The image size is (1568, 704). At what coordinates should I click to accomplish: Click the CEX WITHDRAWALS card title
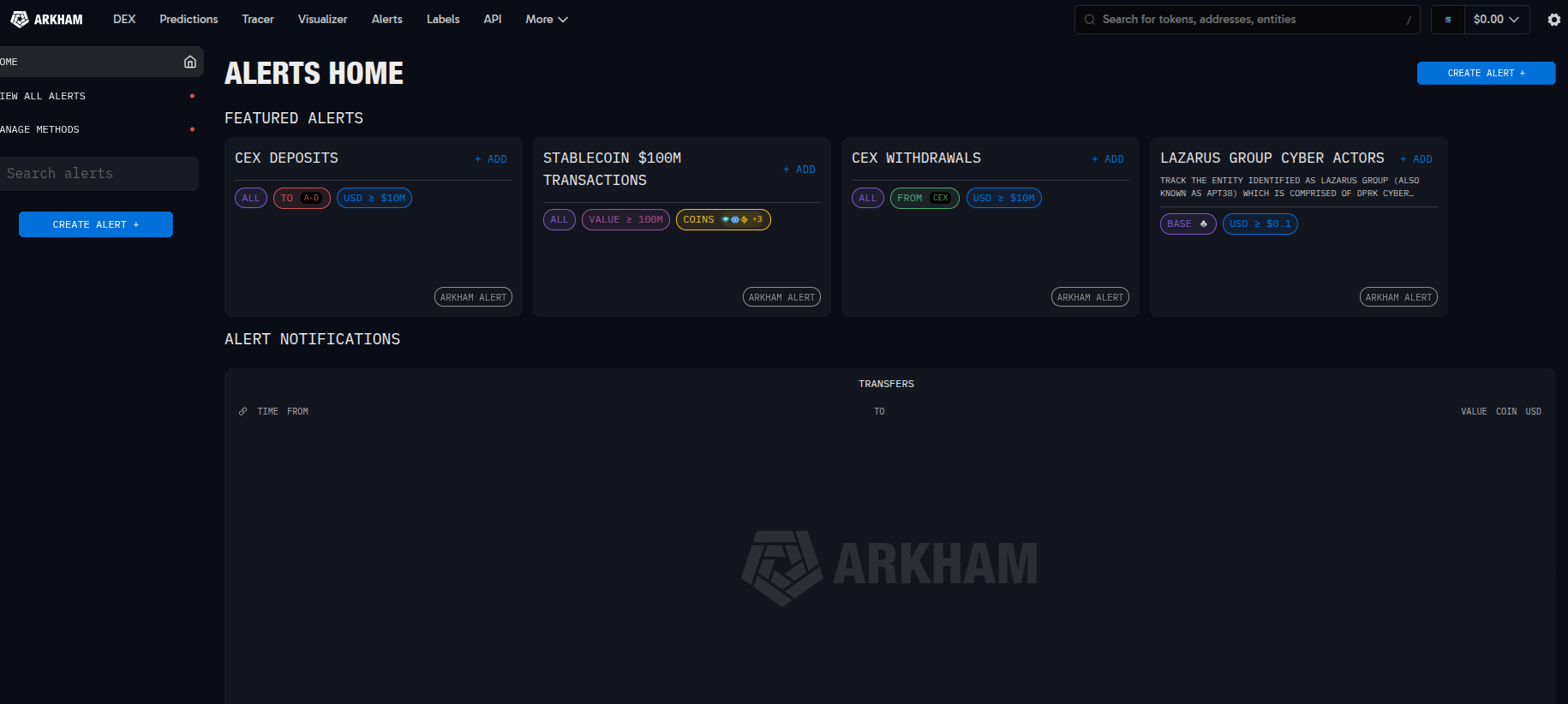click(916, 158)
